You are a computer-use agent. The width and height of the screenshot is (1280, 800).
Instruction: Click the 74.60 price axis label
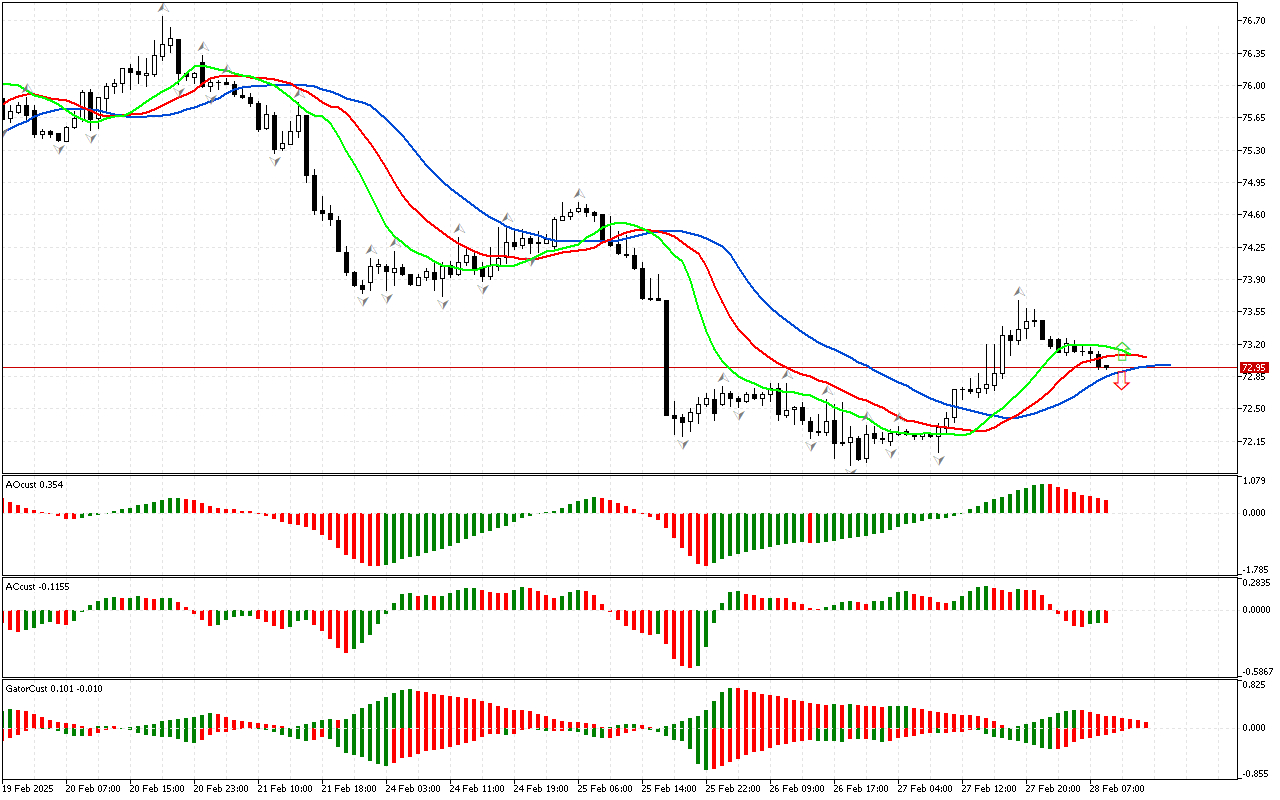pos(1253,215)
